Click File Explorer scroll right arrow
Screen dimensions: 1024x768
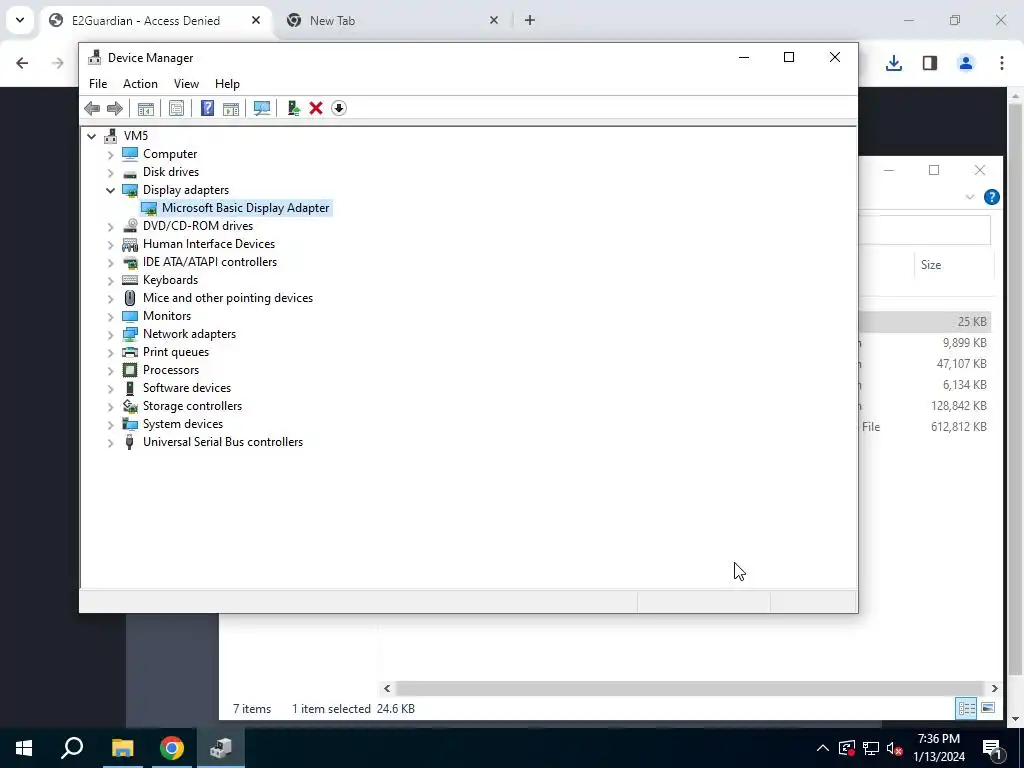[x=994, y=688]
